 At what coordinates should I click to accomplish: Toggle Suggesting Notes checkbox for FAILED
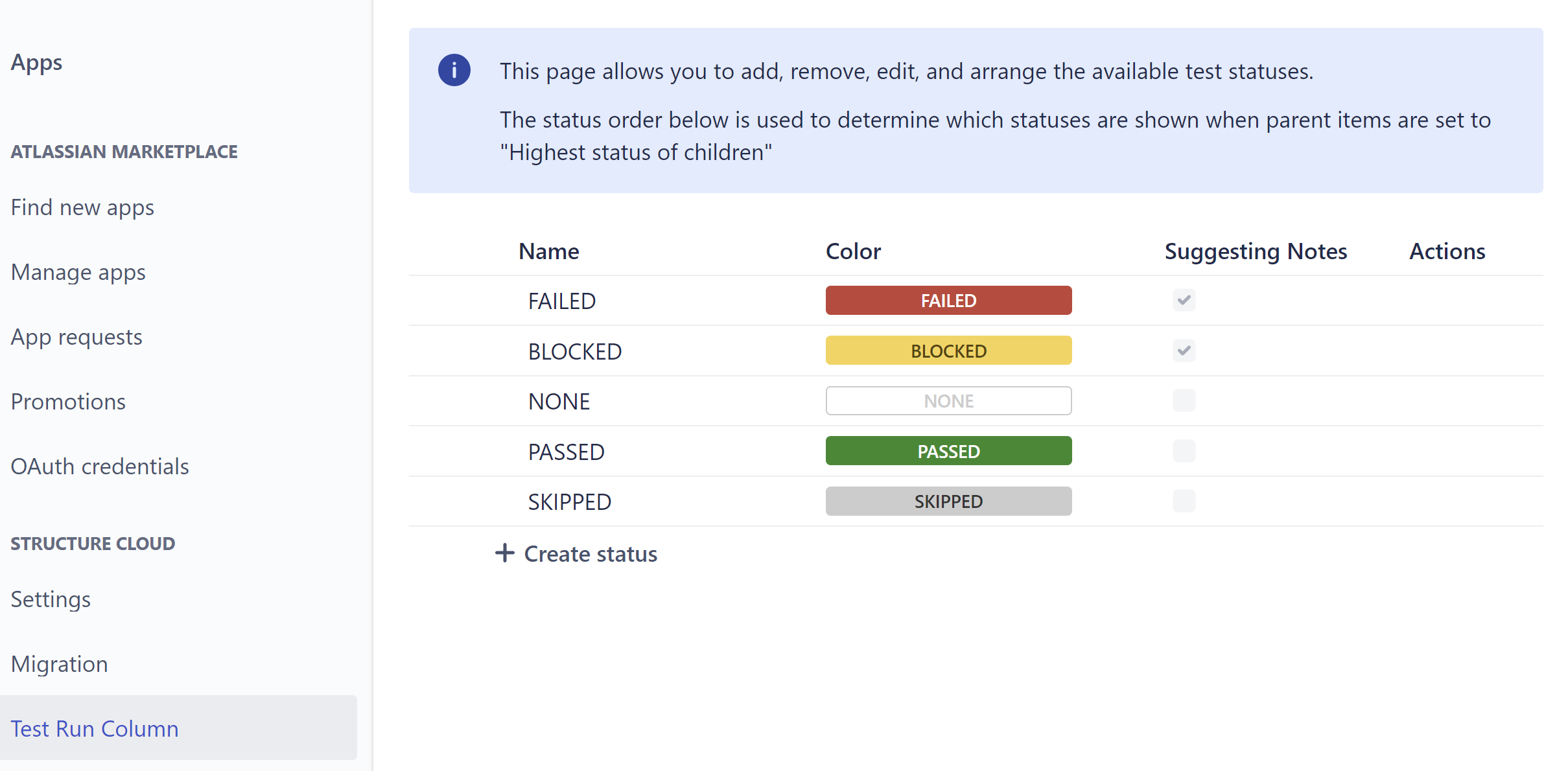(1184, 300)
